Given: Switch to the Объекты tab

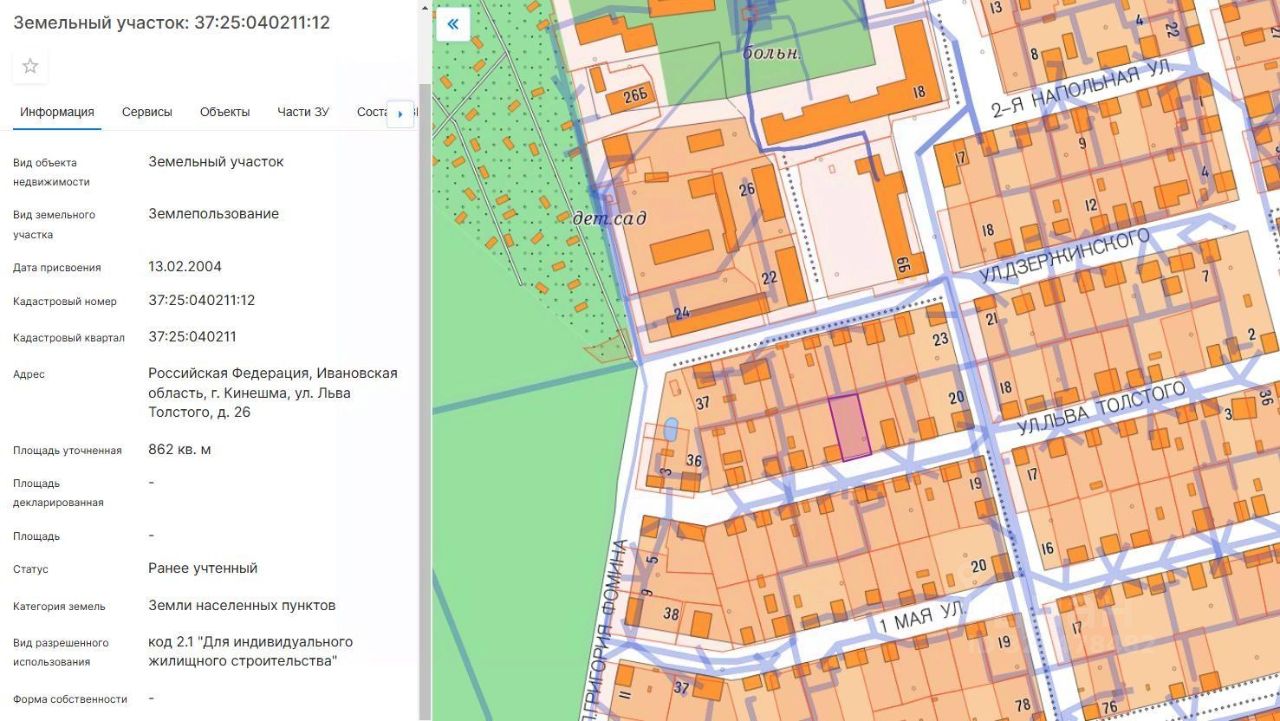Looking at the screenshot, I should 225,112.
